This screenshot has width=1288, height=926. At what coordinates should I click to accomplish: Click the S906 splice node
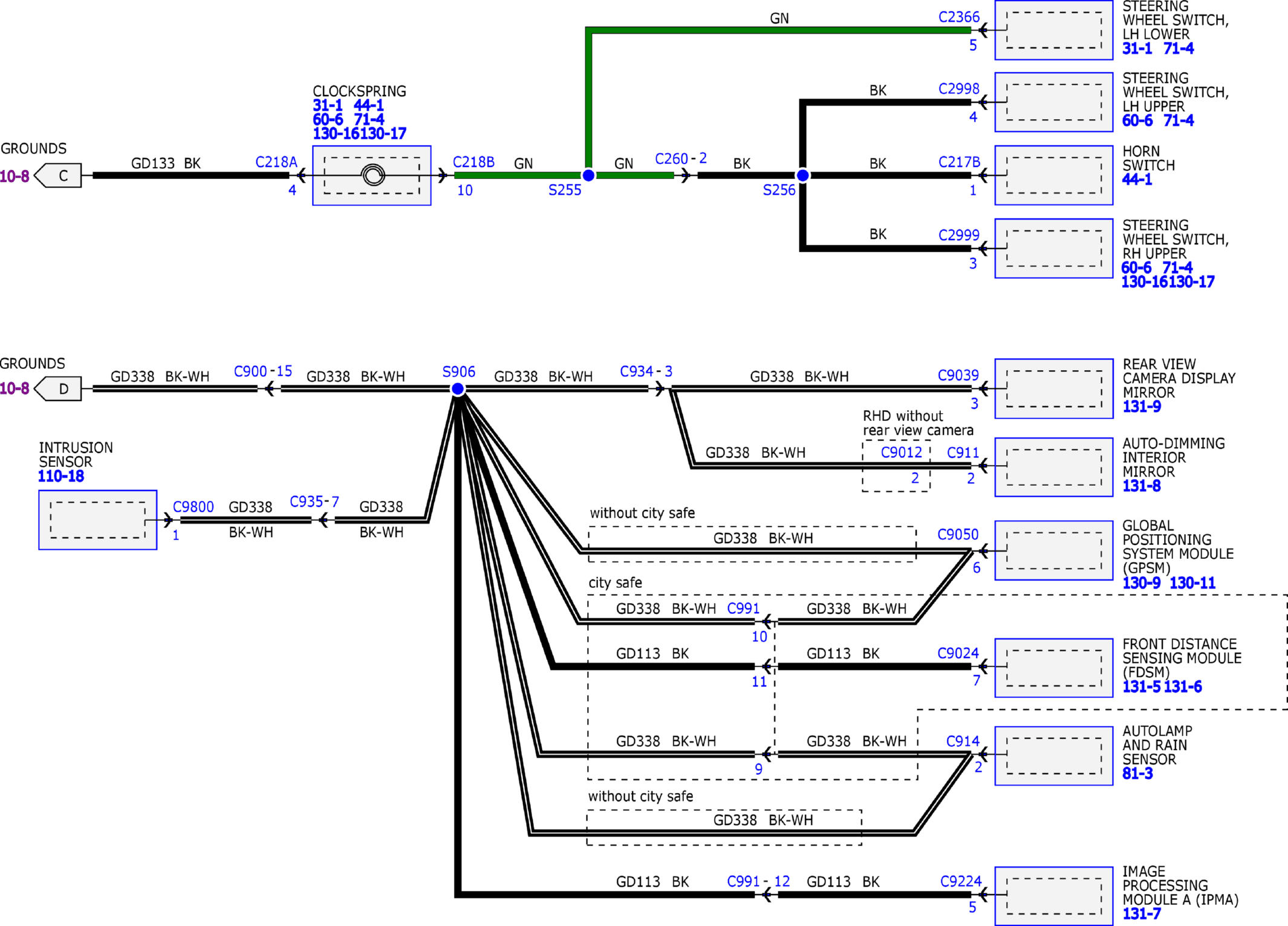coord(458,389)
